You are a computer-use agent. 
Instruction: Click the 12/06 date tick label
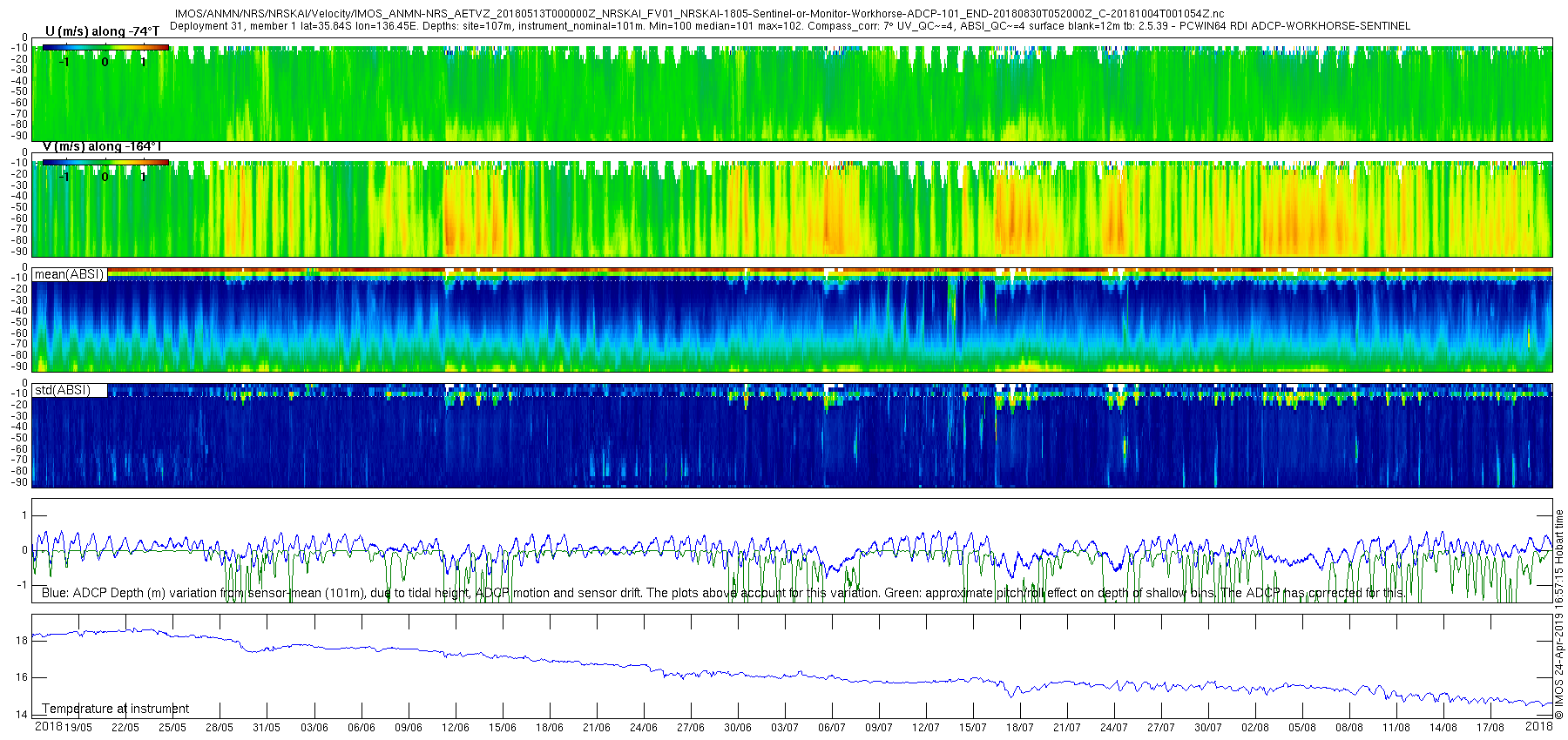pos(456,727)
